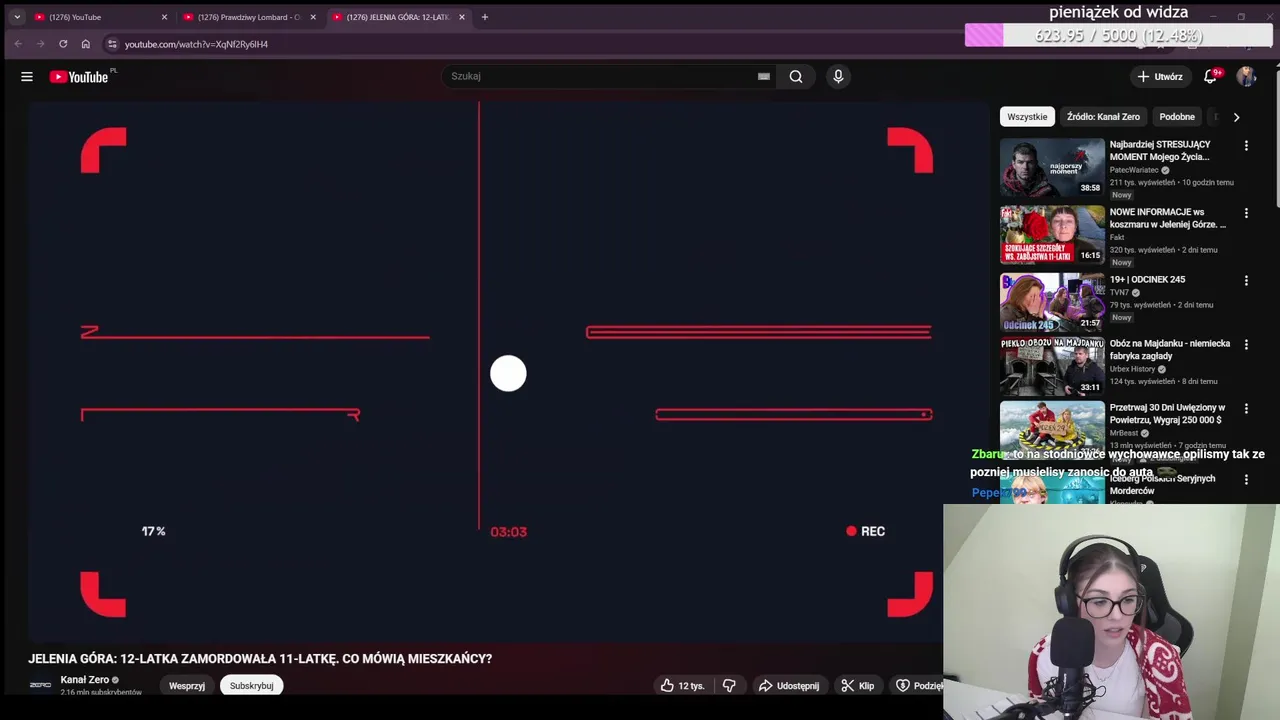Click the Utwórz create button

point(1160,76)
